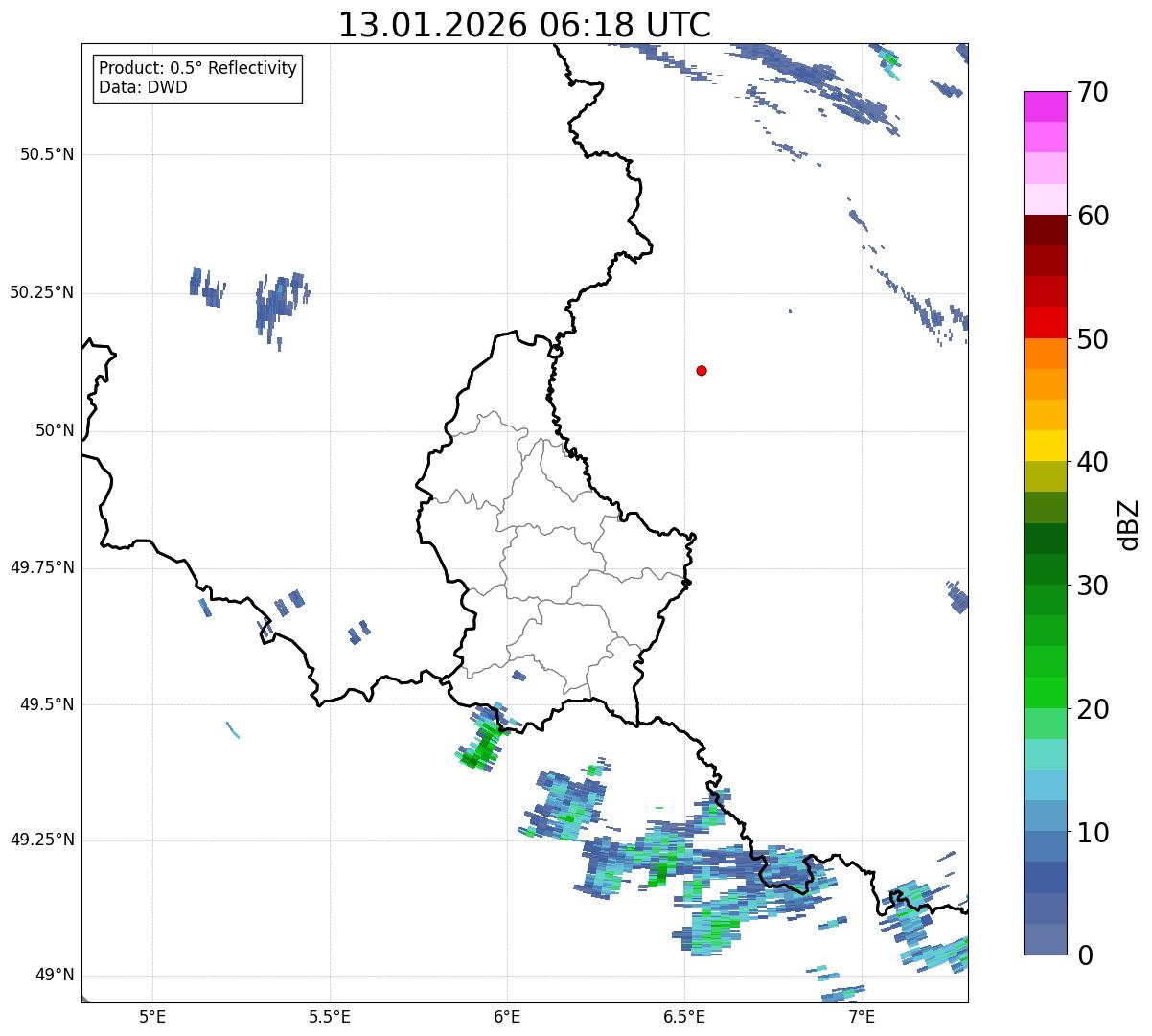This screenshot has height=1036, width=1152.
Task: Click the 5°E longitude tick label
Action: pos(152,1016)
